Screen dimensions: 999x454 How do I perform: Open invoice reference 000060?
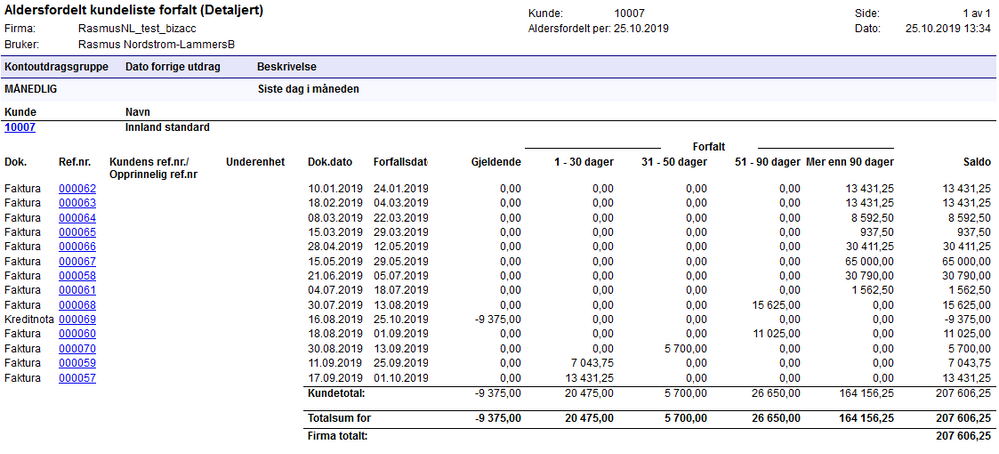(77, 334)
